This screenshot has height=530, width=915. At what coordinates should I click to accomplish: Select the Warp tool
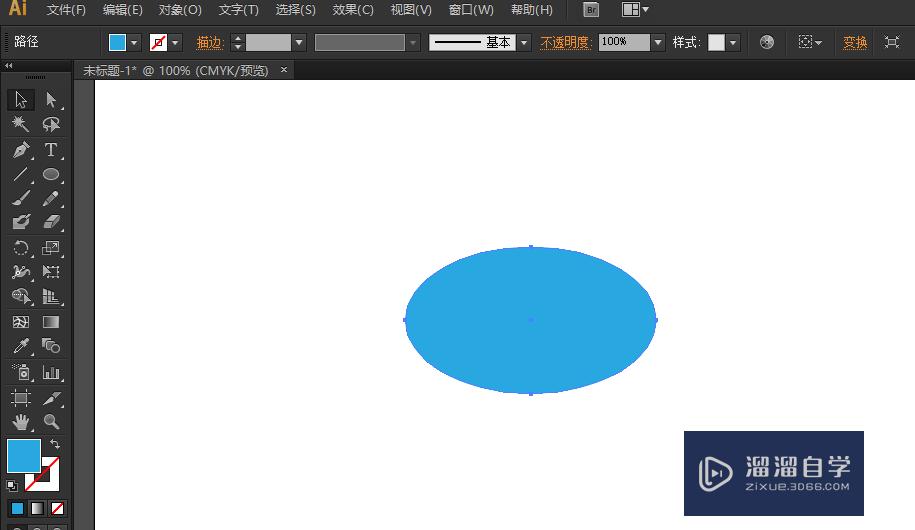tap(21, 272)
